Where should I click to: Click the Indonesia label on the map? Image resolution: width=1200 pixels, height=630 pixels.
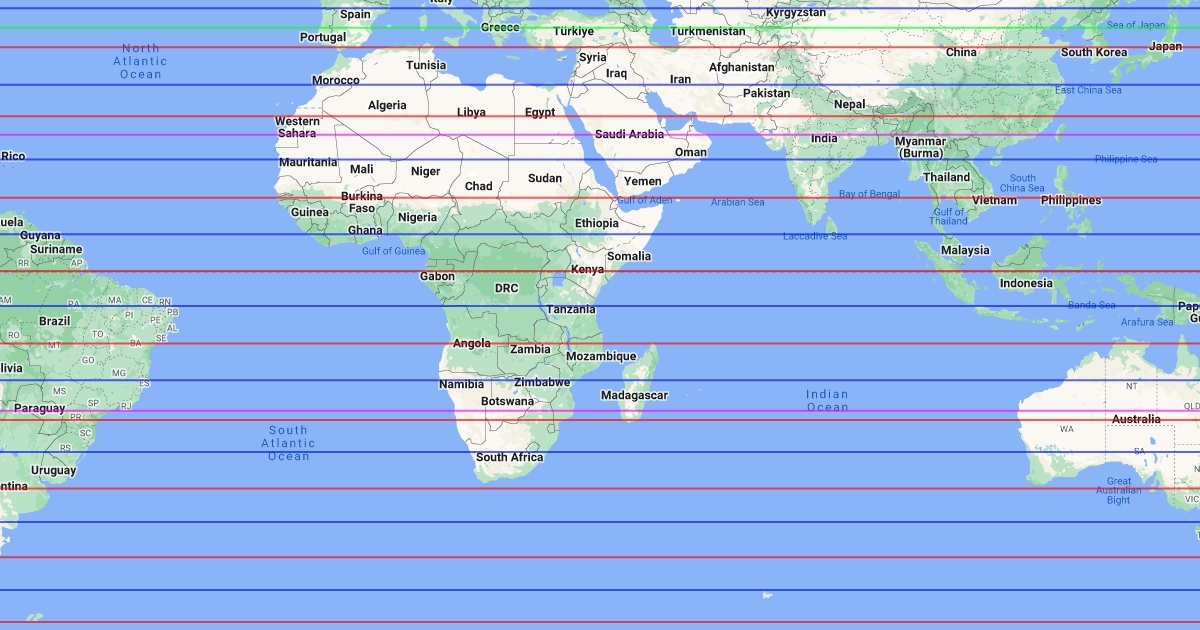coord(1026,283)
